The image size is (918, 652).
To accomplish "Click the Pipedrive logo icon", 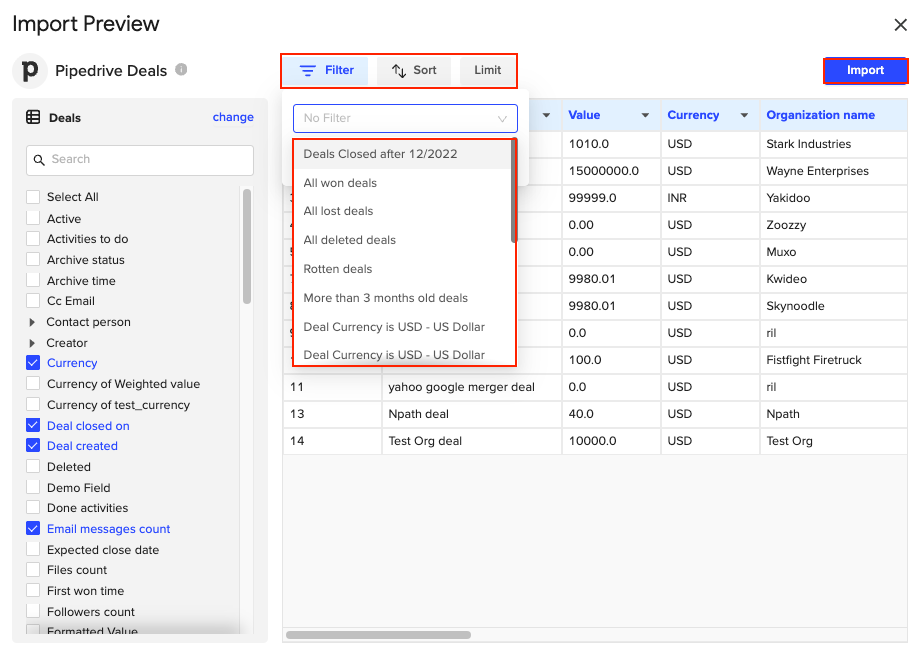I will tap(30, 71).
